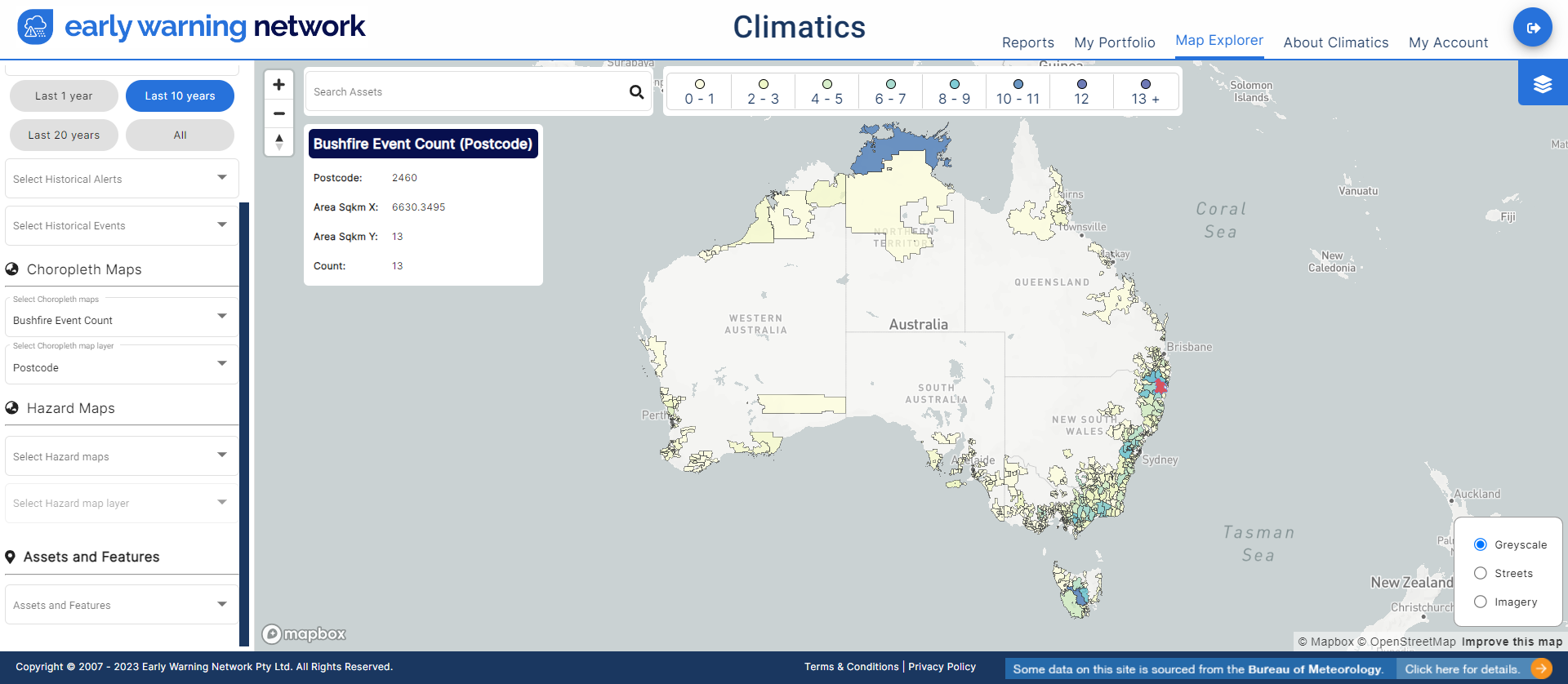This screenshot has height=684, width=1568.
Task: Click the 12 legend swatch
Action: click(x=1082, y=84)
